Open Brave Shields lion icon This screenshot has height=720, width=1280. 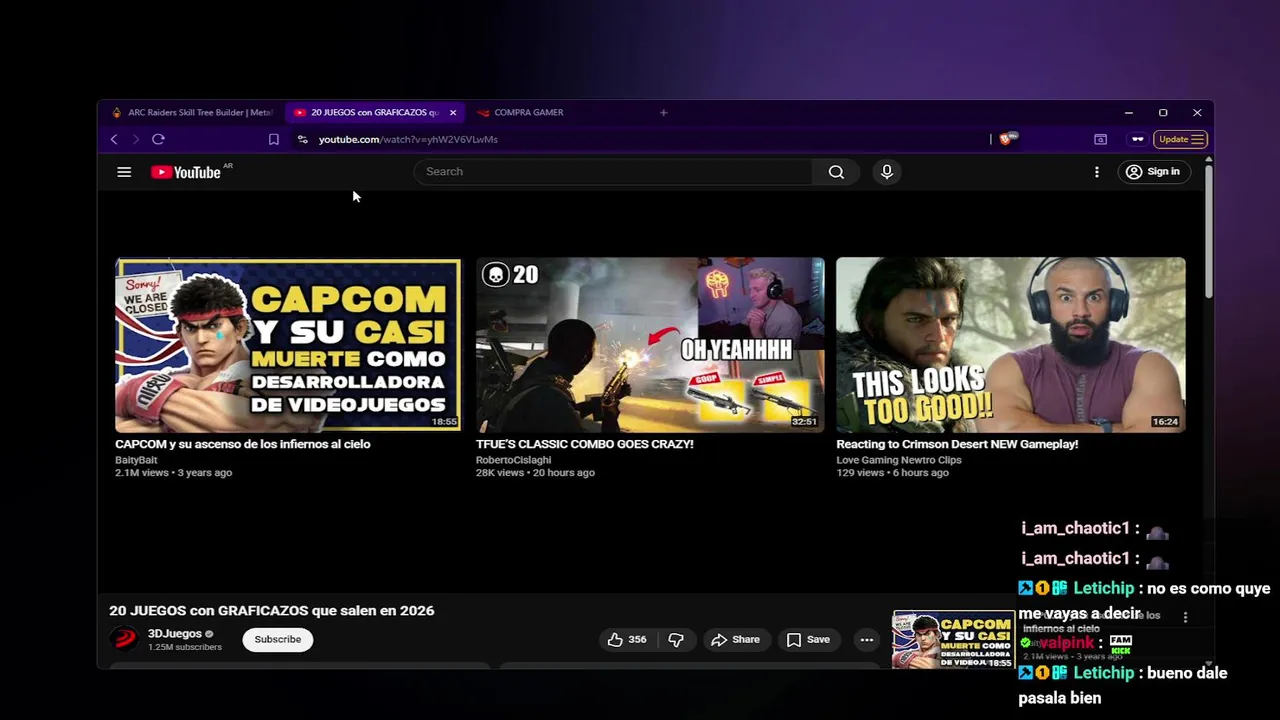(1007, 139)
